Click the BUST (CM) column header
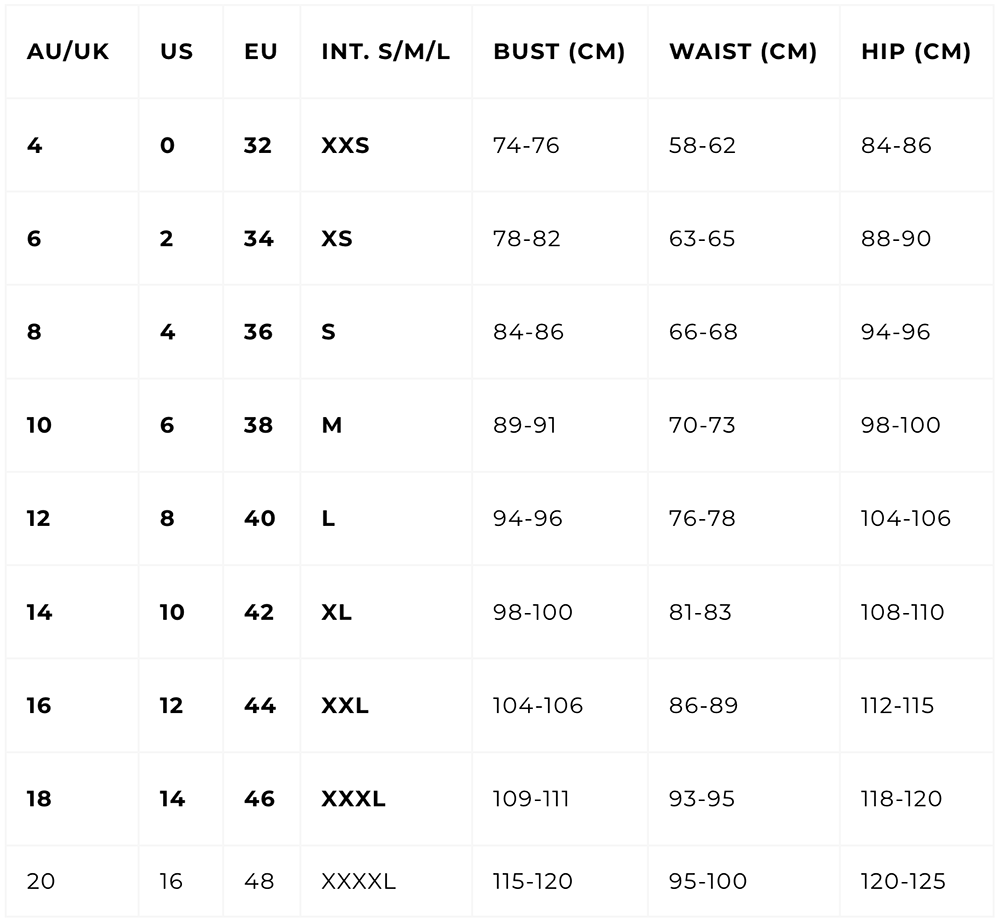The width and height of the screenshot is (1000, 923). click(559, 52)
